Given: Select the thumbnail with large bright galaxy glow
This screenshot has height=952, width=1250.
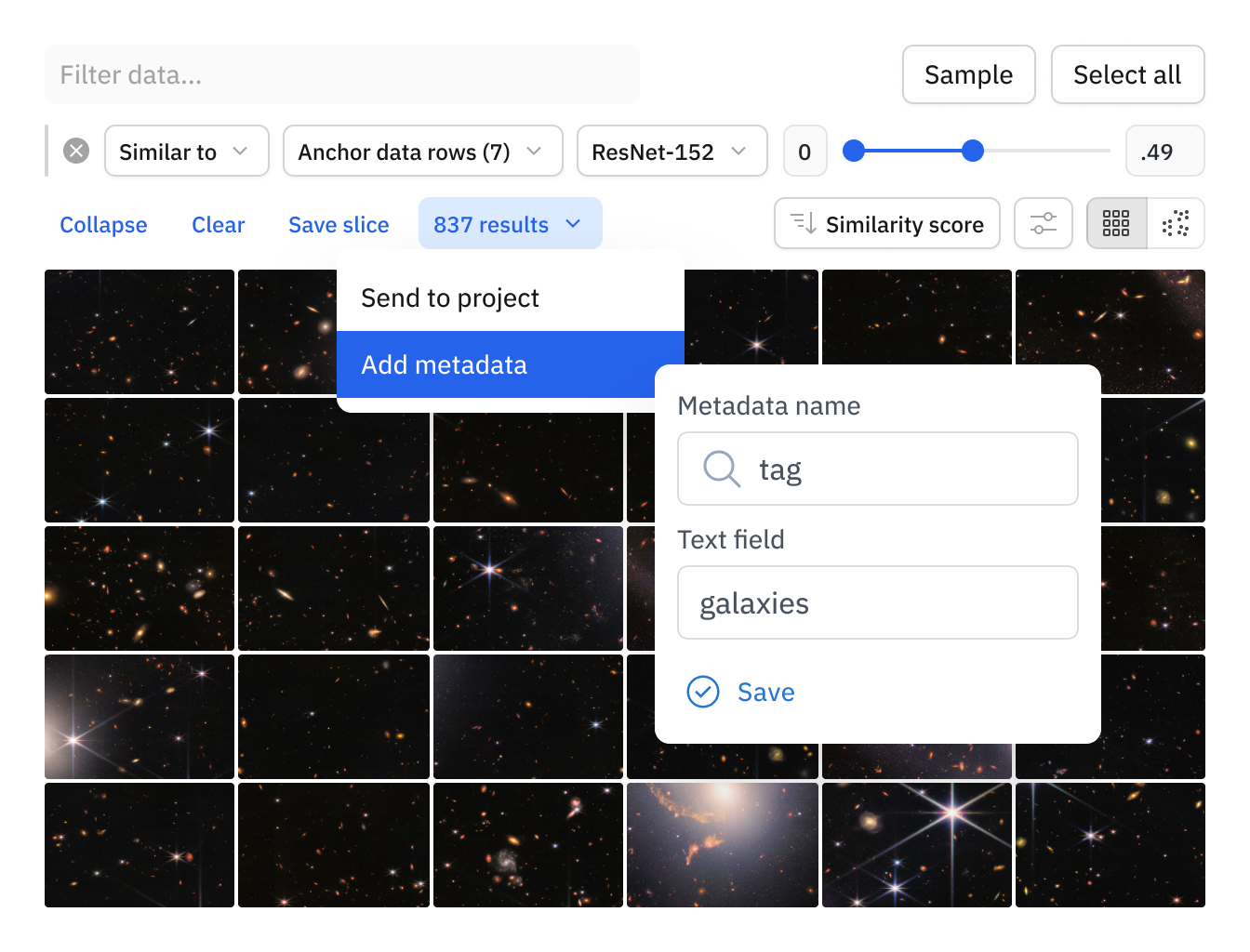Looking at the screenshot, I should pos(723,845).
